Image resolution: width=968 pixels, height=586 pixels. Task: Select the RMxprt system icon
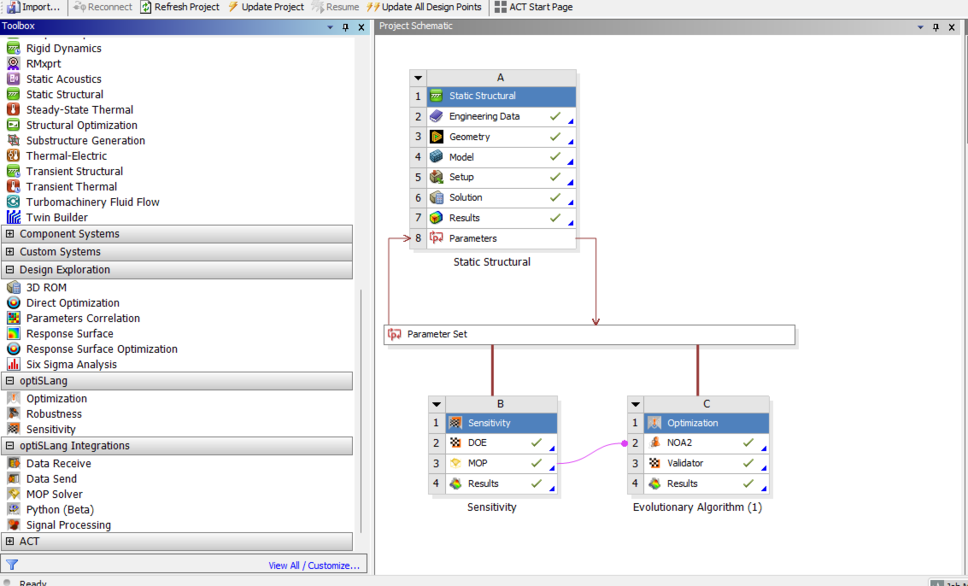pos(13,64)
